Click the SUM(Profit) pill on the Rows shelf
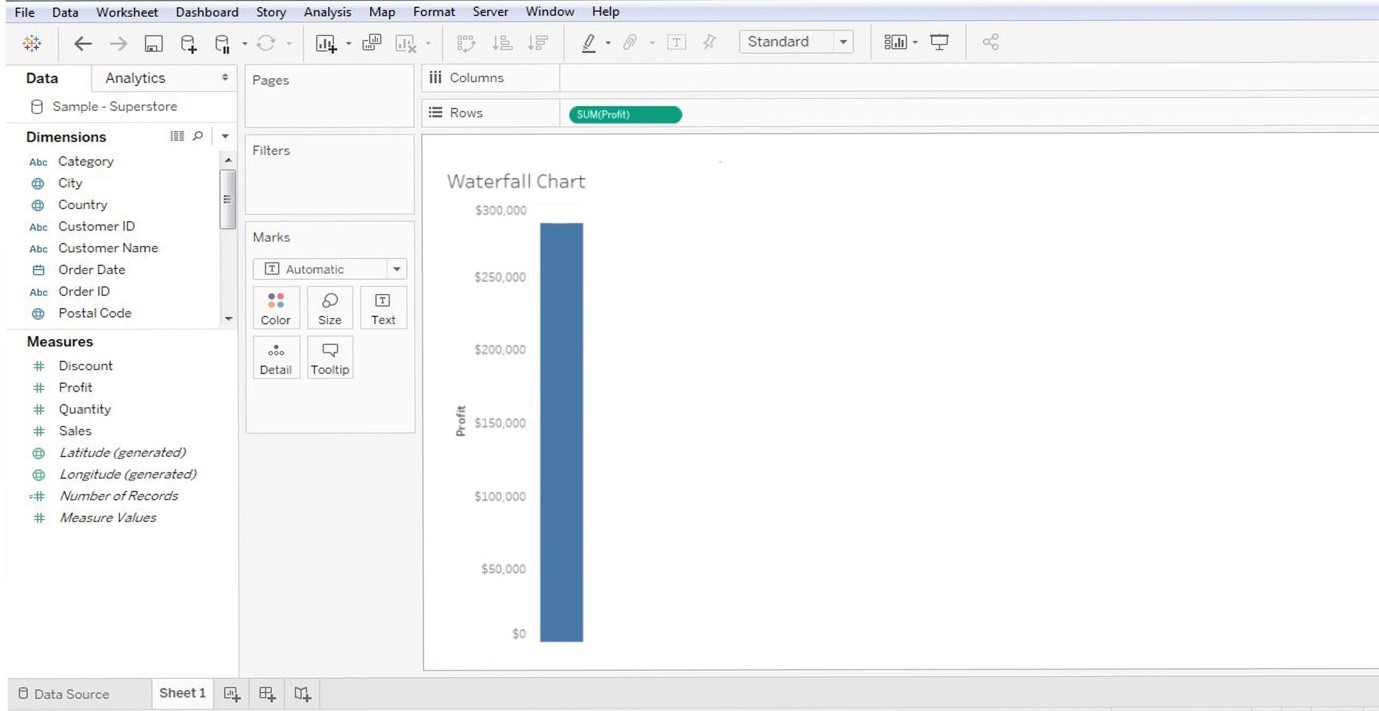The height and width of the screenshot is (711, 1379). pyautogui.click(x=624, y=114)
